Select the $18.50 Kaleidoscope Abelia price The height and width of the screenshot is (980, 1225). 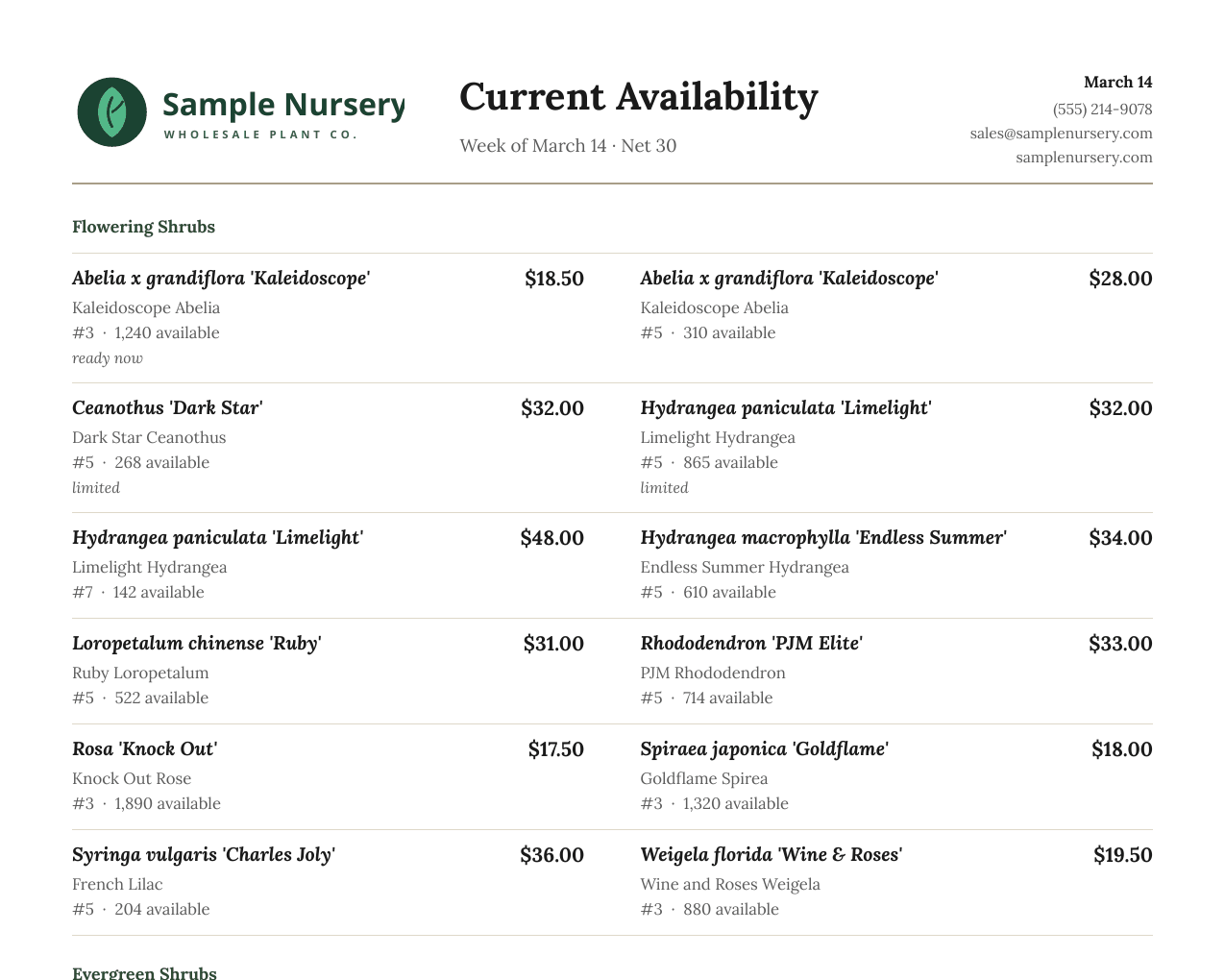554,279
